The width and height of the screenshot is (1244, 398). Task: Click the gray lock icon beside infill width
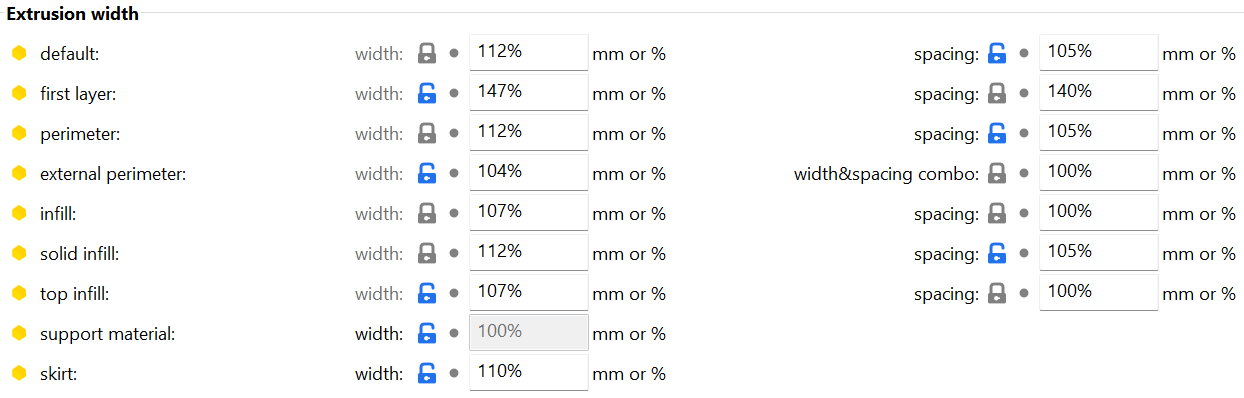click(427, 214)
